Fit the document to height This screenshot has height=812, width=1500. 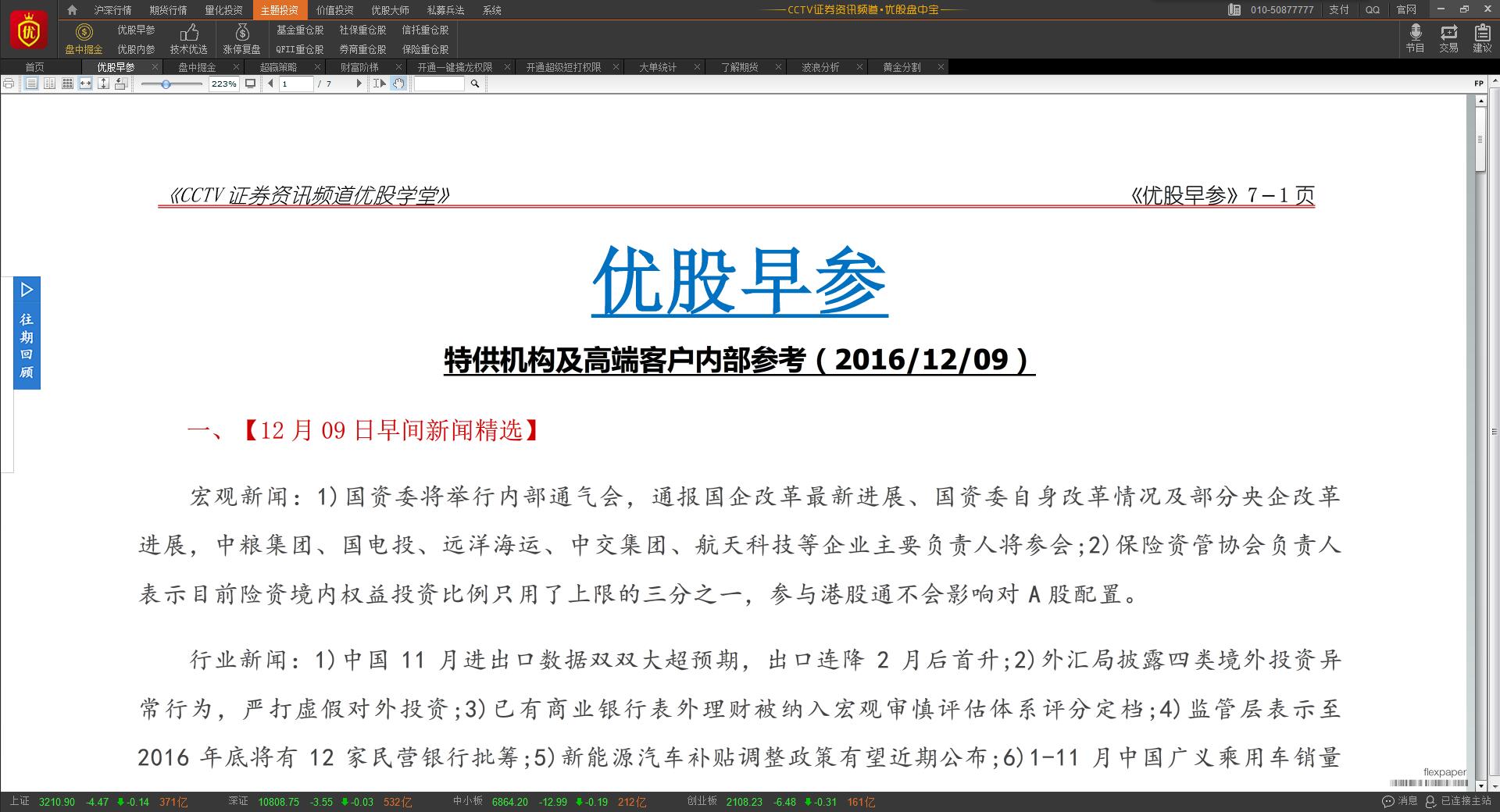(x=102, y=84)
